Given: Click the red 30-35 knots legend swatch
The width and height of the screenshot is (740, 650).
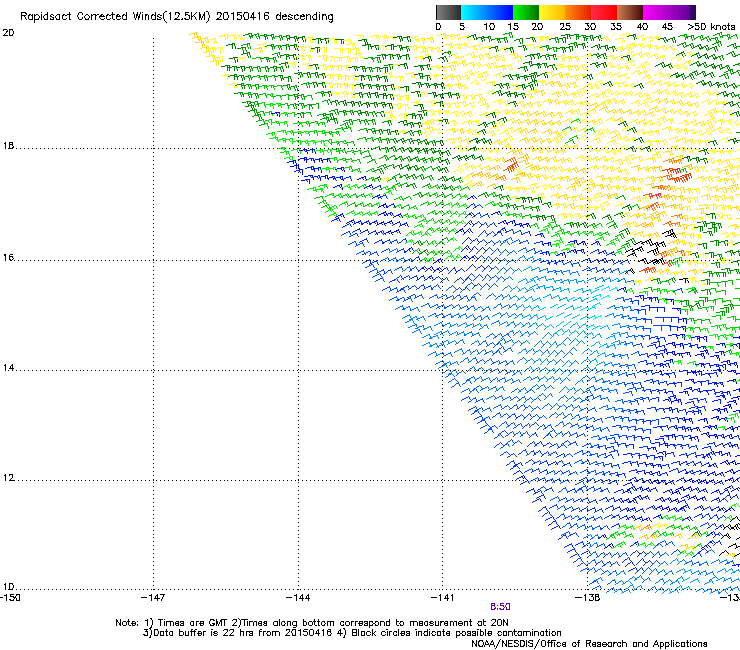Looking at the screenshot, I should 604,12.
